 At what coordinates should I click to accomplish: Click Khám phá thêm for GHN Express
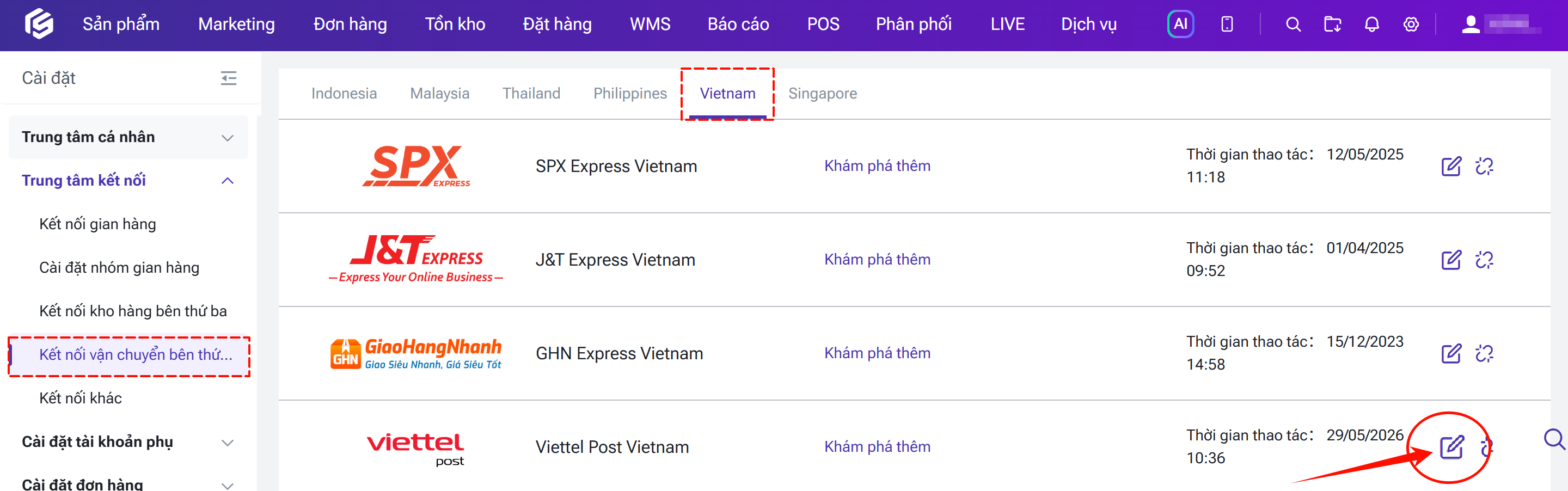pyautogui.click(x=877, y=353)
